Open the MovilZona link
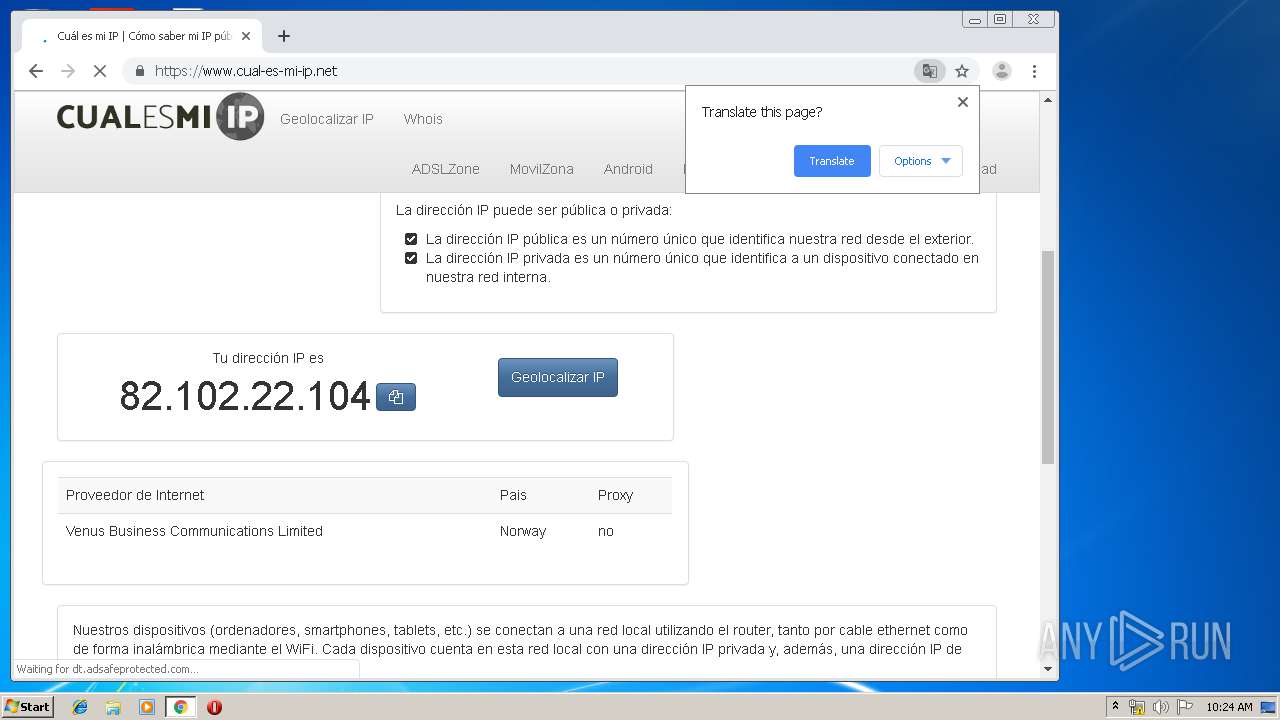Screen dimensions: 1280x720 click(542, 169)
